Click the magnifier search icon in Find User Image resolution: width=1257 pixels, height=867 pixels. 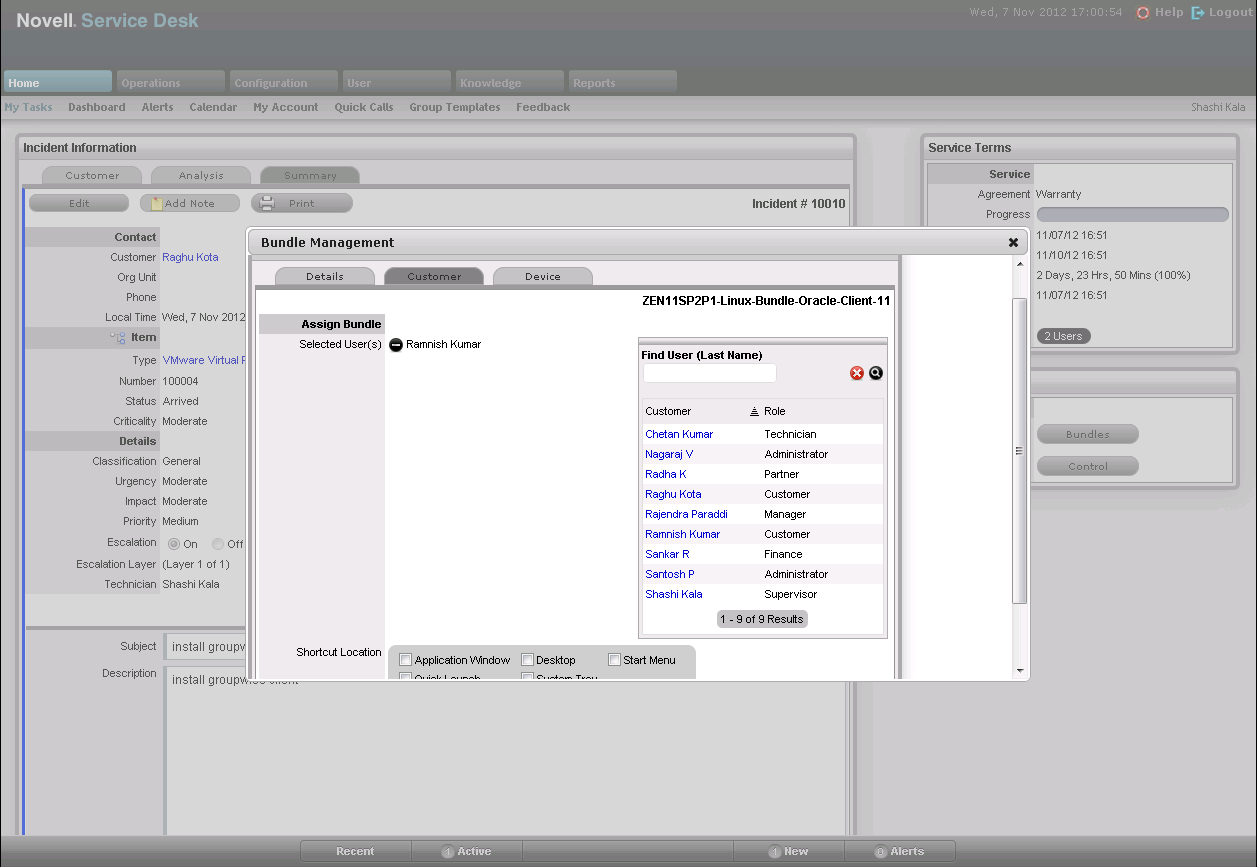point(876,373)
